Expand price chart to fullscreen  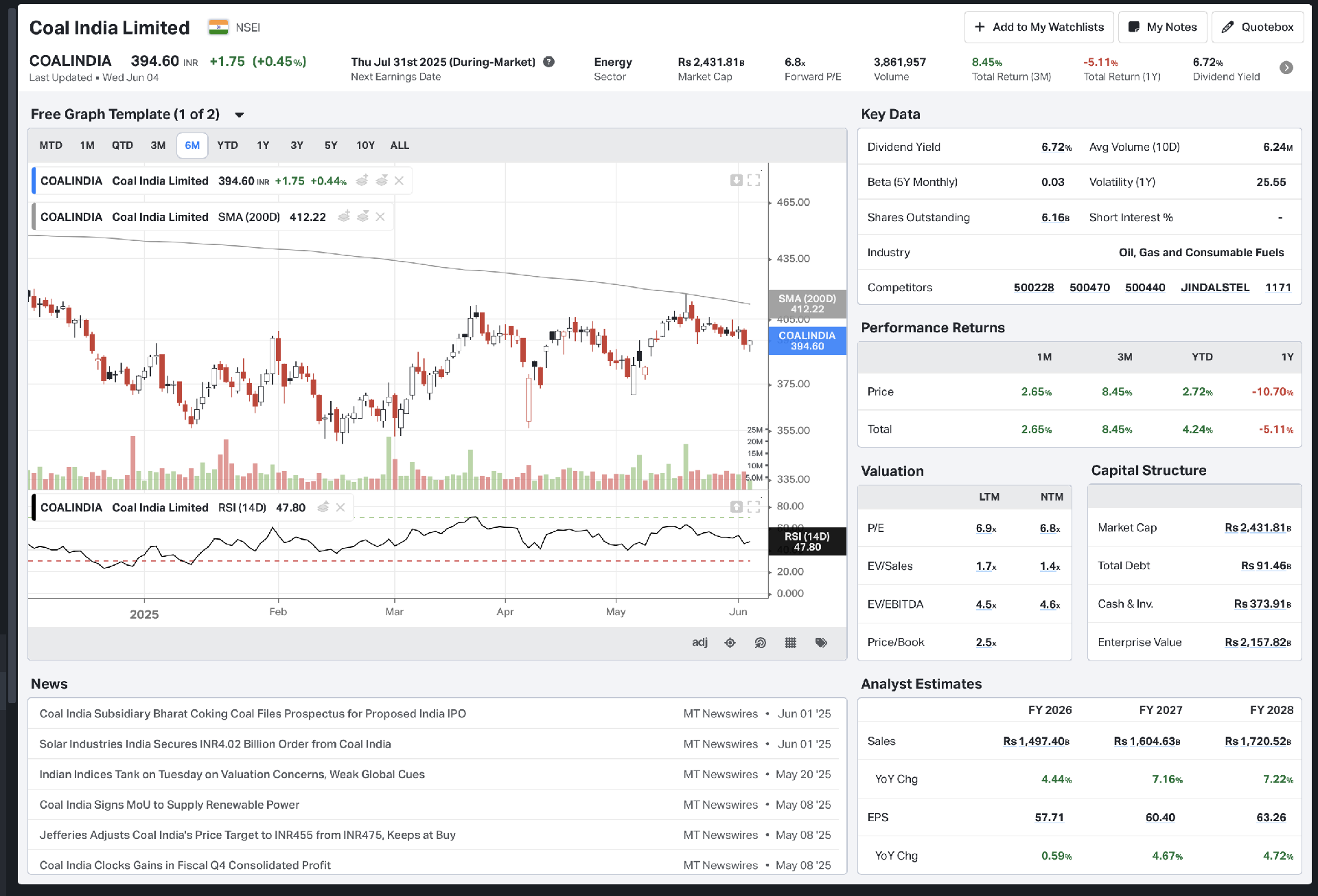pyautogui.click(x=754, y=180)
